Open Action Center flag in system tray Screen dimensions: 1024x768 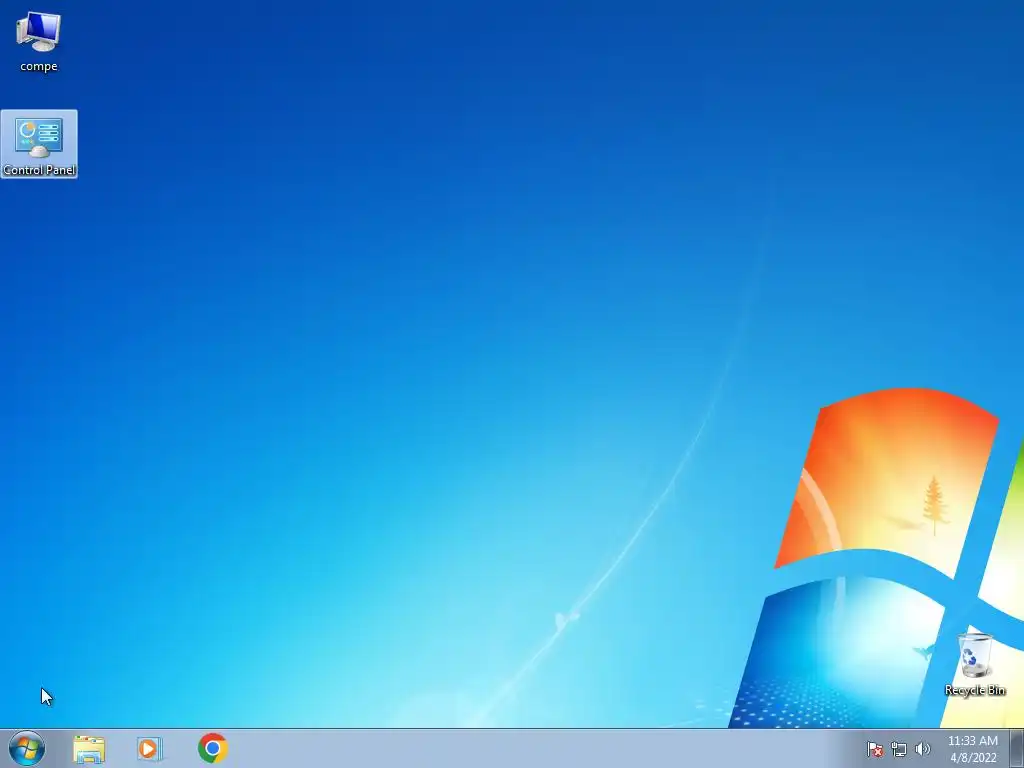874,749
